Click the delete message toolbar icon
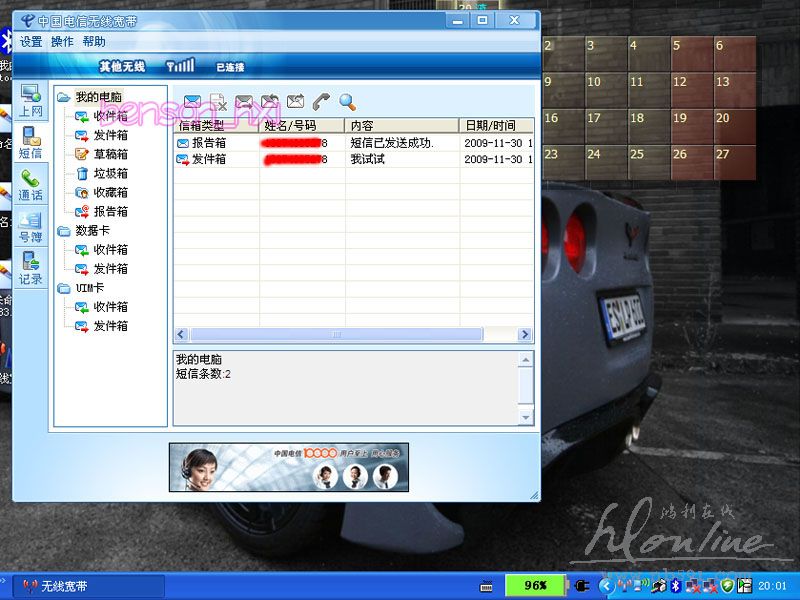 218,101
